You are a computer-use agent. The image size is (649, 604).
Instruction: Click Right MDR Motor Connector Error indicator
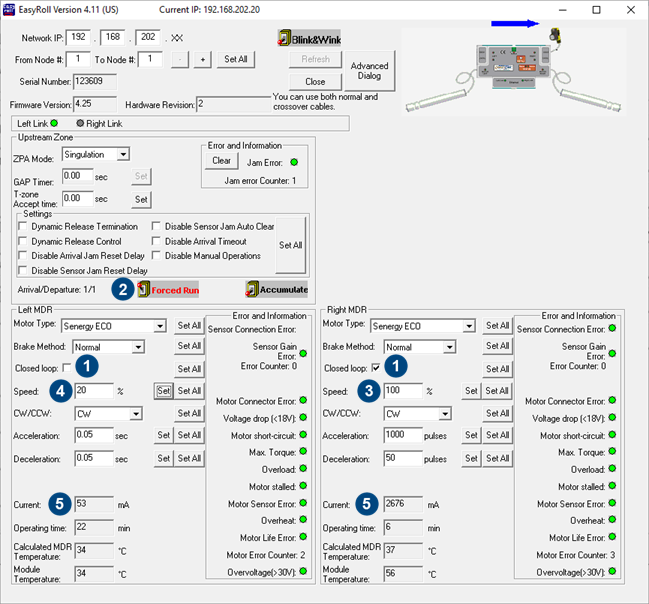[x=612, y=400]
